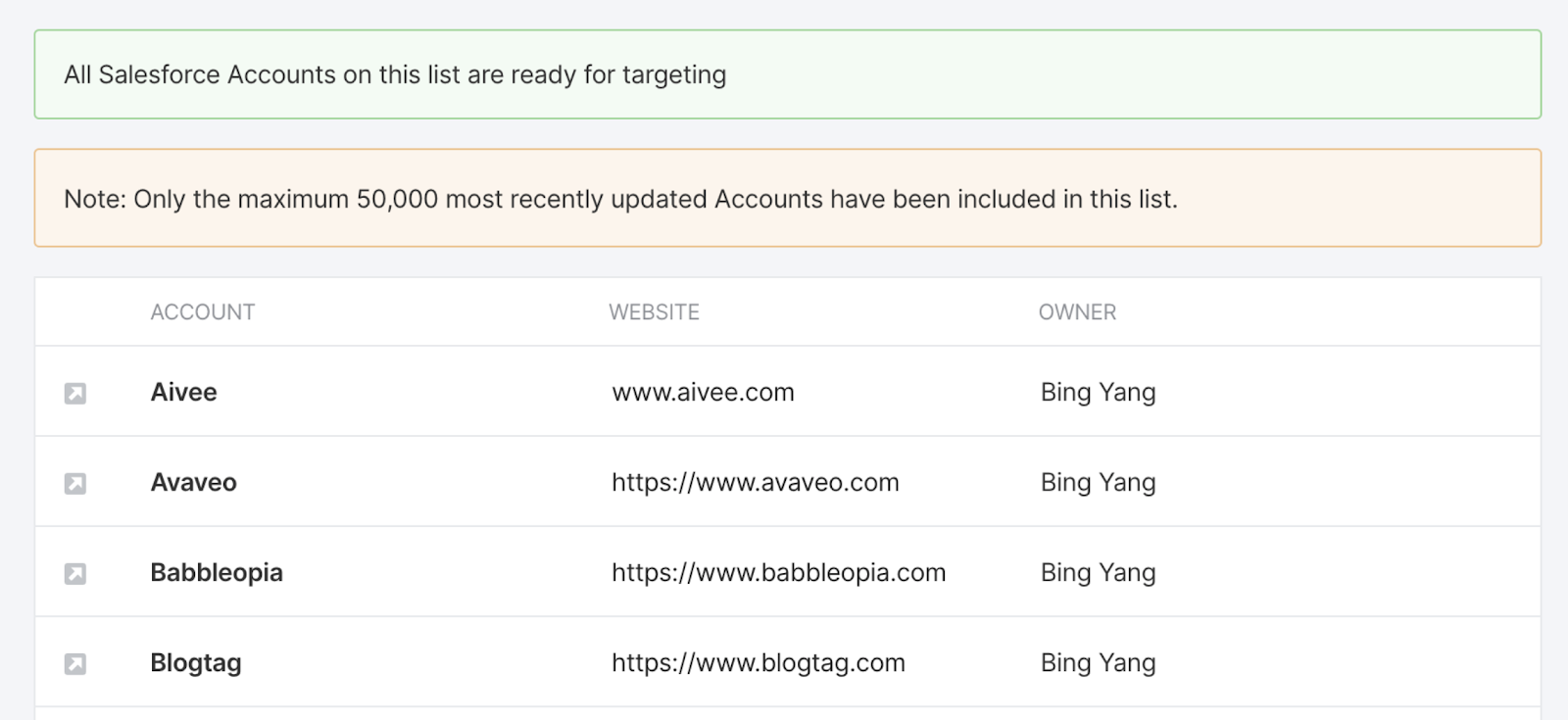Select Bing Yang as owner of Blogtag
Screen dimensions: 1568x720
[1098, 662]
